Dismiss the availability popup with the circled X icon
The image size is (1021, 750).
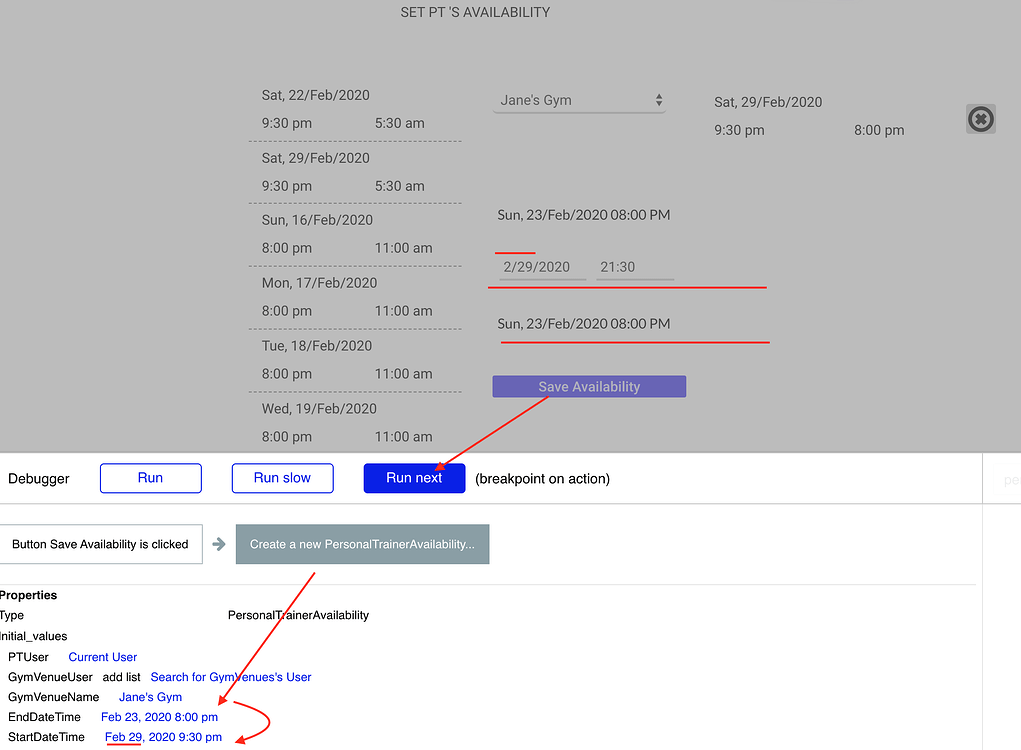coord(980,118)
